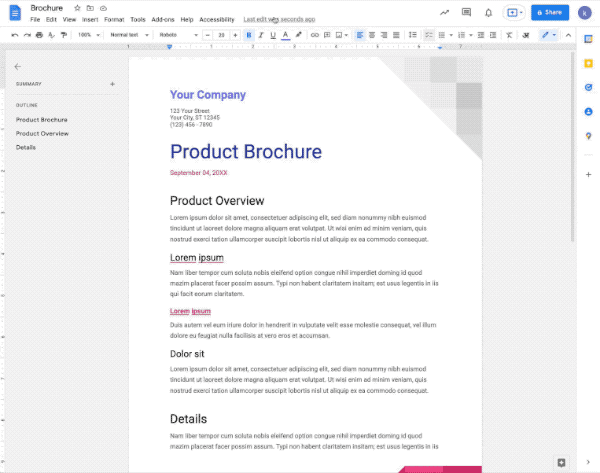Toggle bulleted list
Viewport: 600px width, 473px height.
[x=442, y=35]
